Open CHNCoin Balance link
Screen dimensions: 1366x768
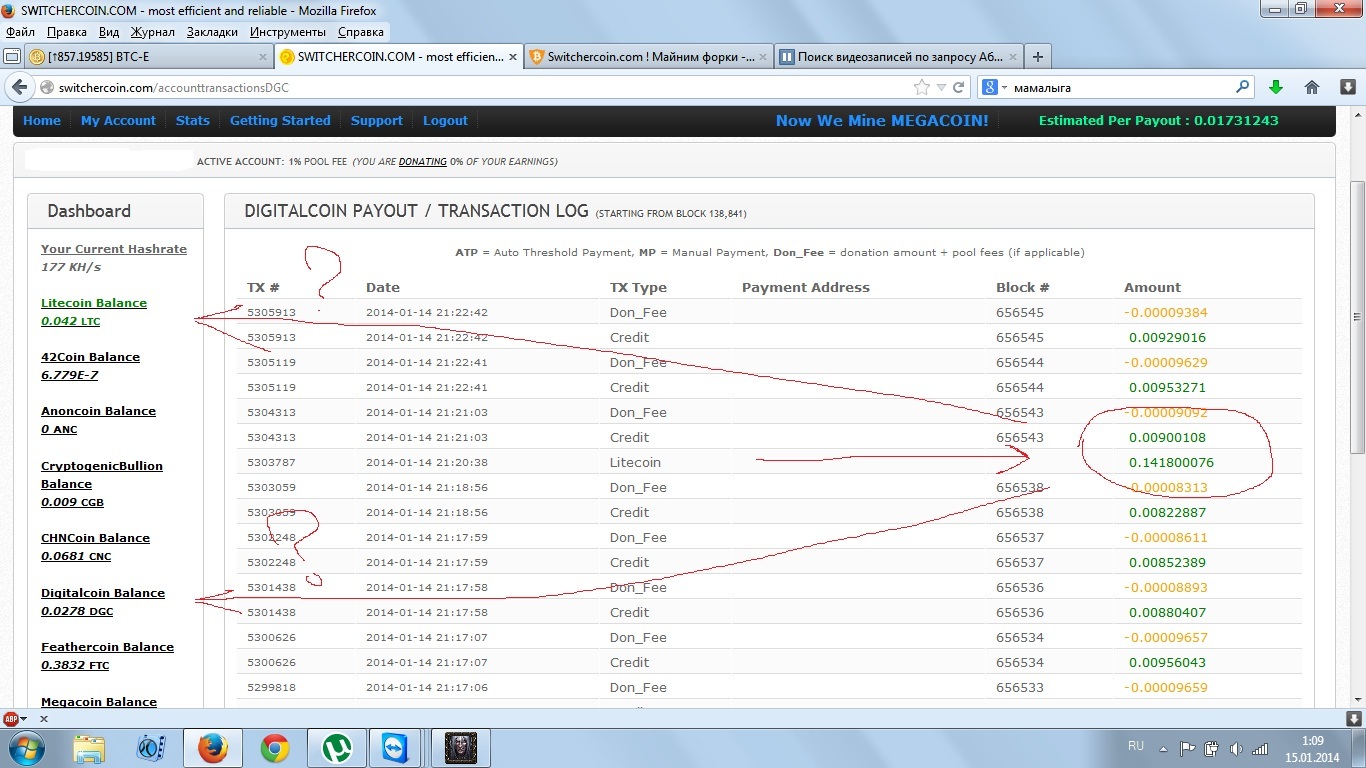pos(95,538)
